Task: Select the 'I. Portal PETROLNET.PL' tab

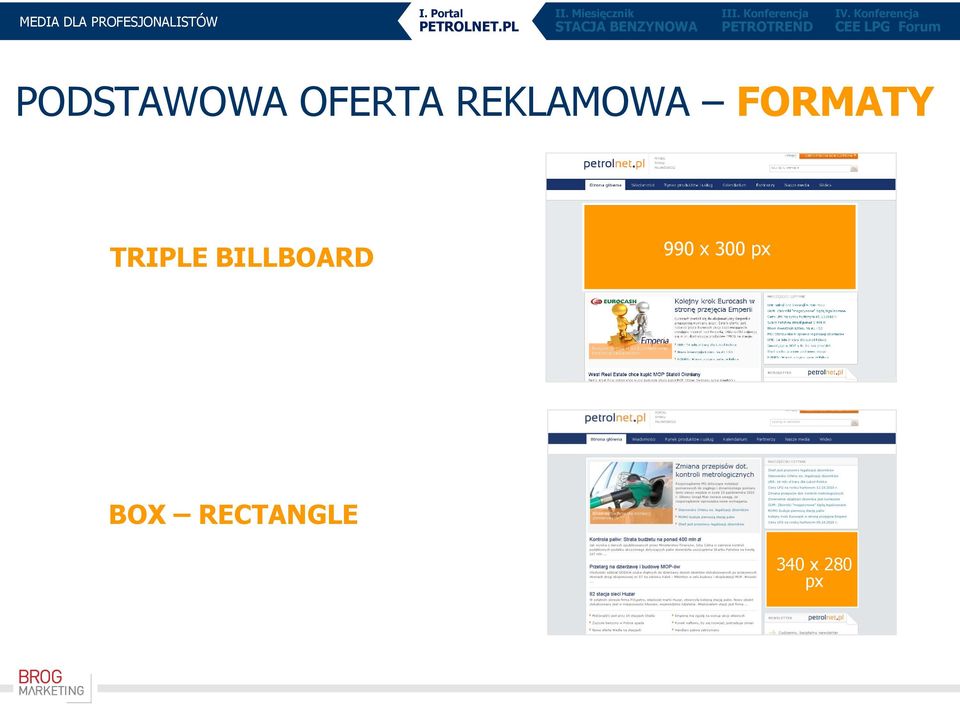Action: pyautogui.click(x=468, y=20)
